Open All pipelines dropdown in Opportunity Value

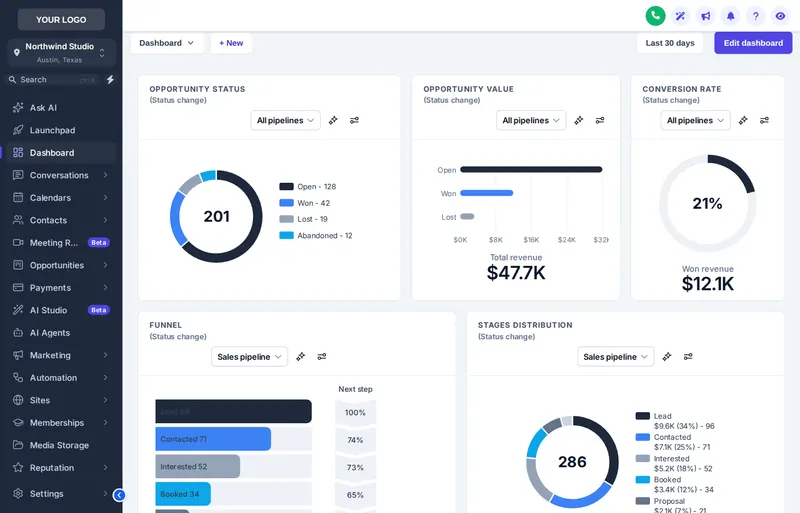[x=531, y=120]
